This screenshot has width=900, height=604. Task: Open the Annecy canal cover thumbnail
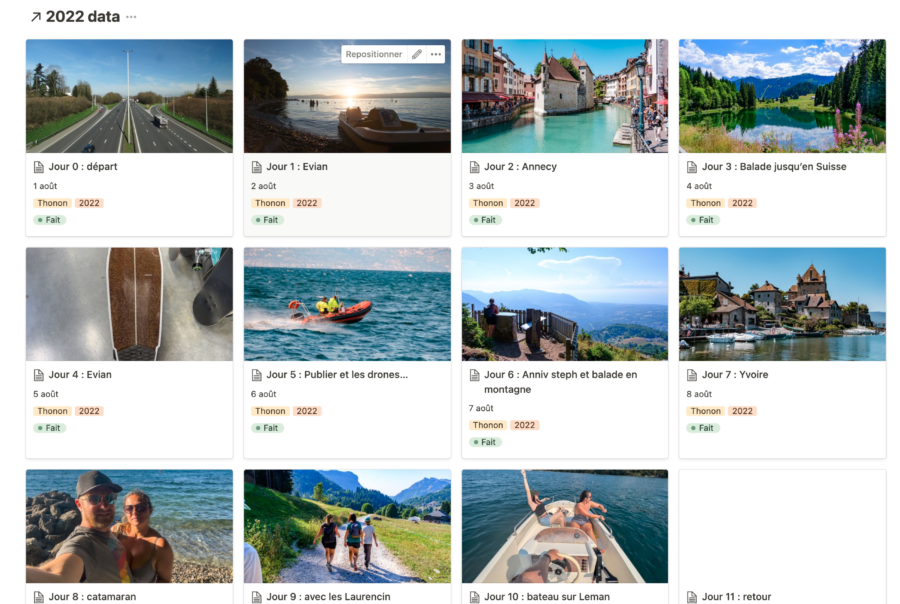click(x=565, y=96)
